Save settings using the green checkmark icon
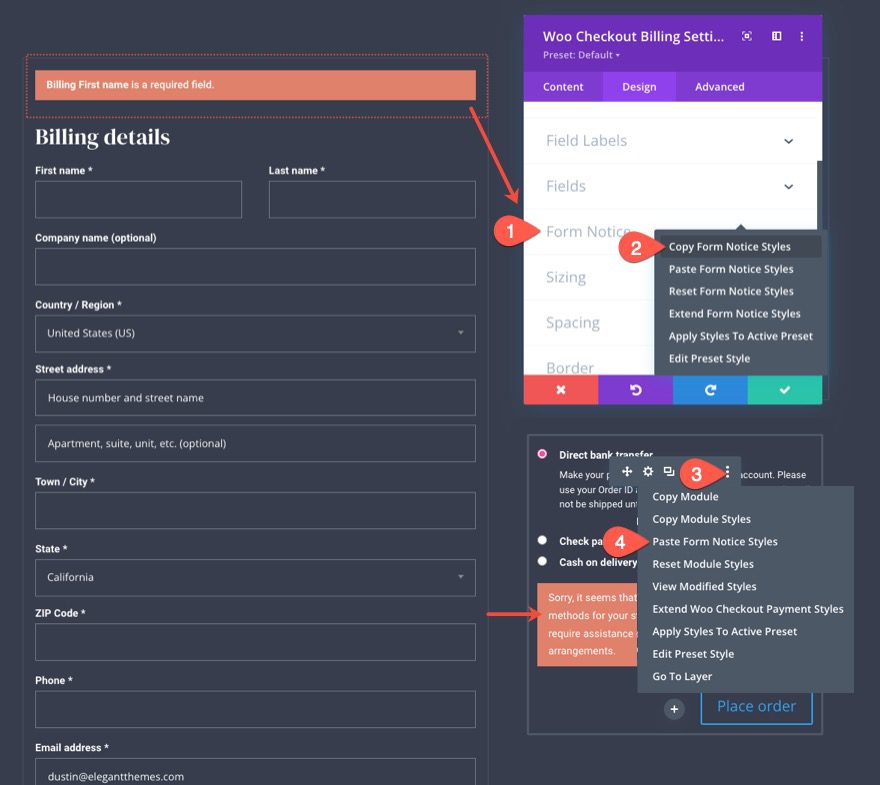Screen dimensions: 880x785 click(x=785, y=391)
